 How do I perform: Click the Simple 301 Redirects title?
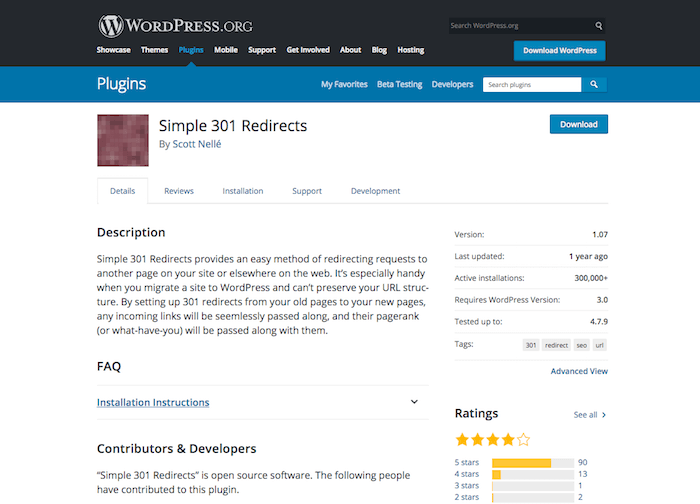point(233,126)
